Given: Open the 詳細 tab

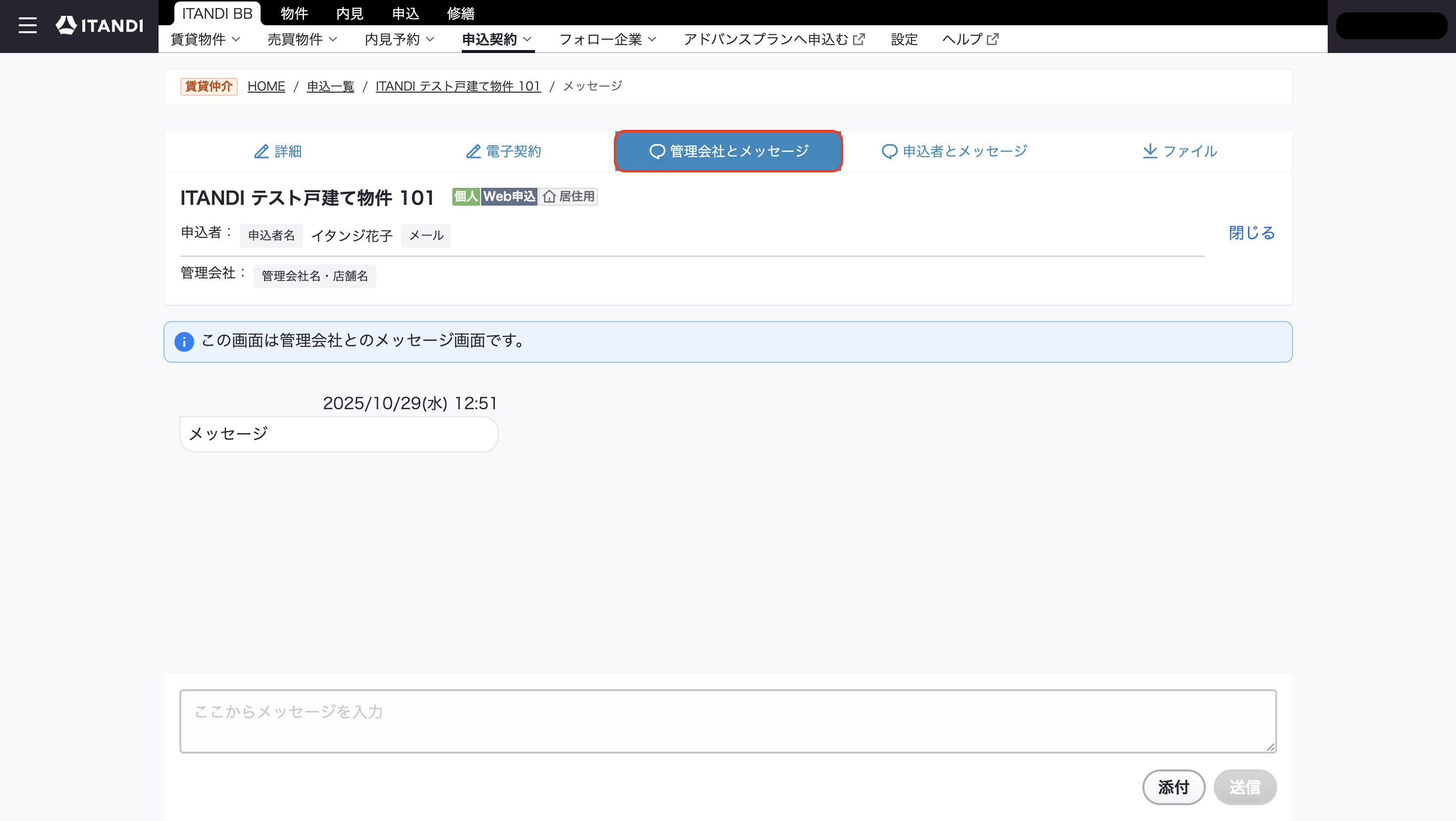Looking at the screenshot, I should click(x=277, y=152).
